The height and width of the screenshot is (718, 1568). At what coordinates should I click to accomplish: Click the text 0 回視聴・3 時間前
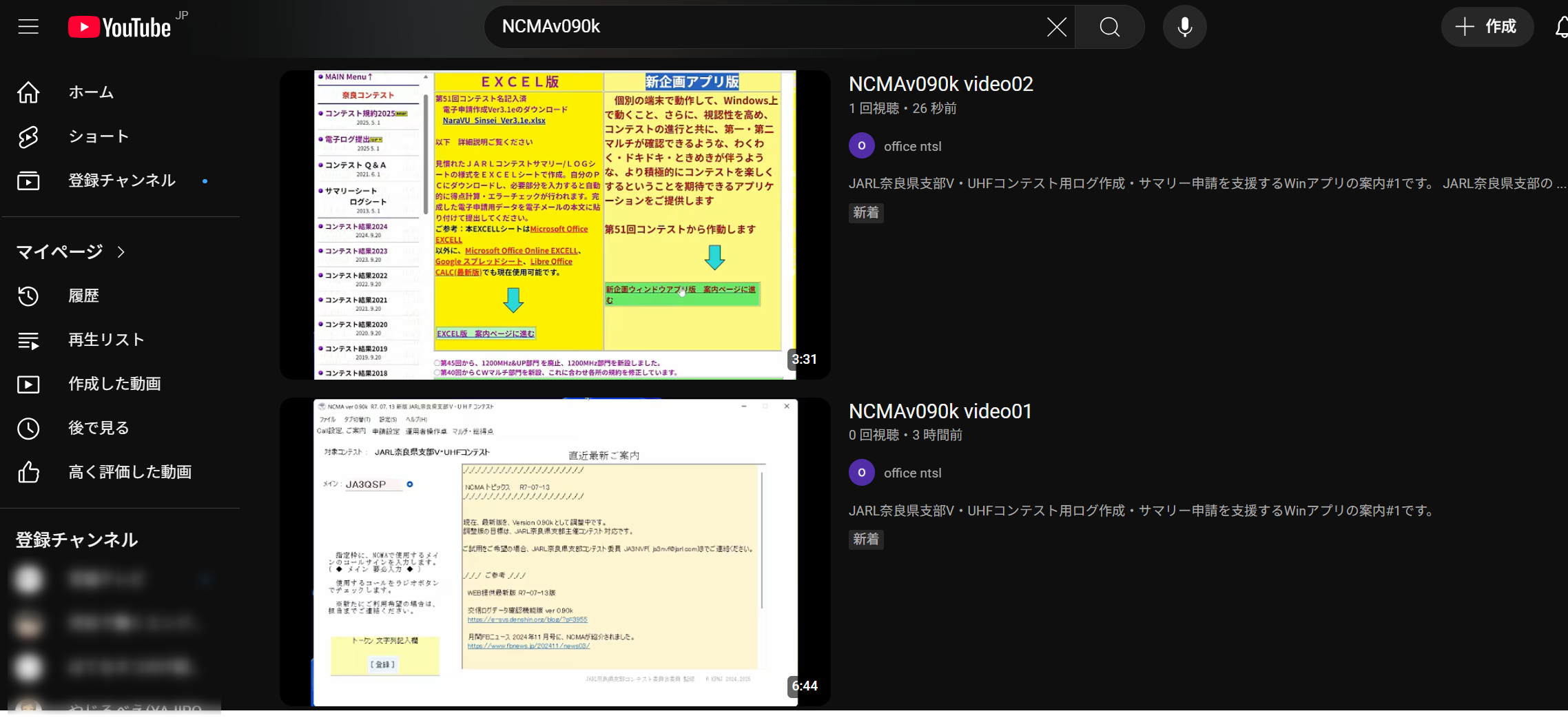click(x=905, y=435)
